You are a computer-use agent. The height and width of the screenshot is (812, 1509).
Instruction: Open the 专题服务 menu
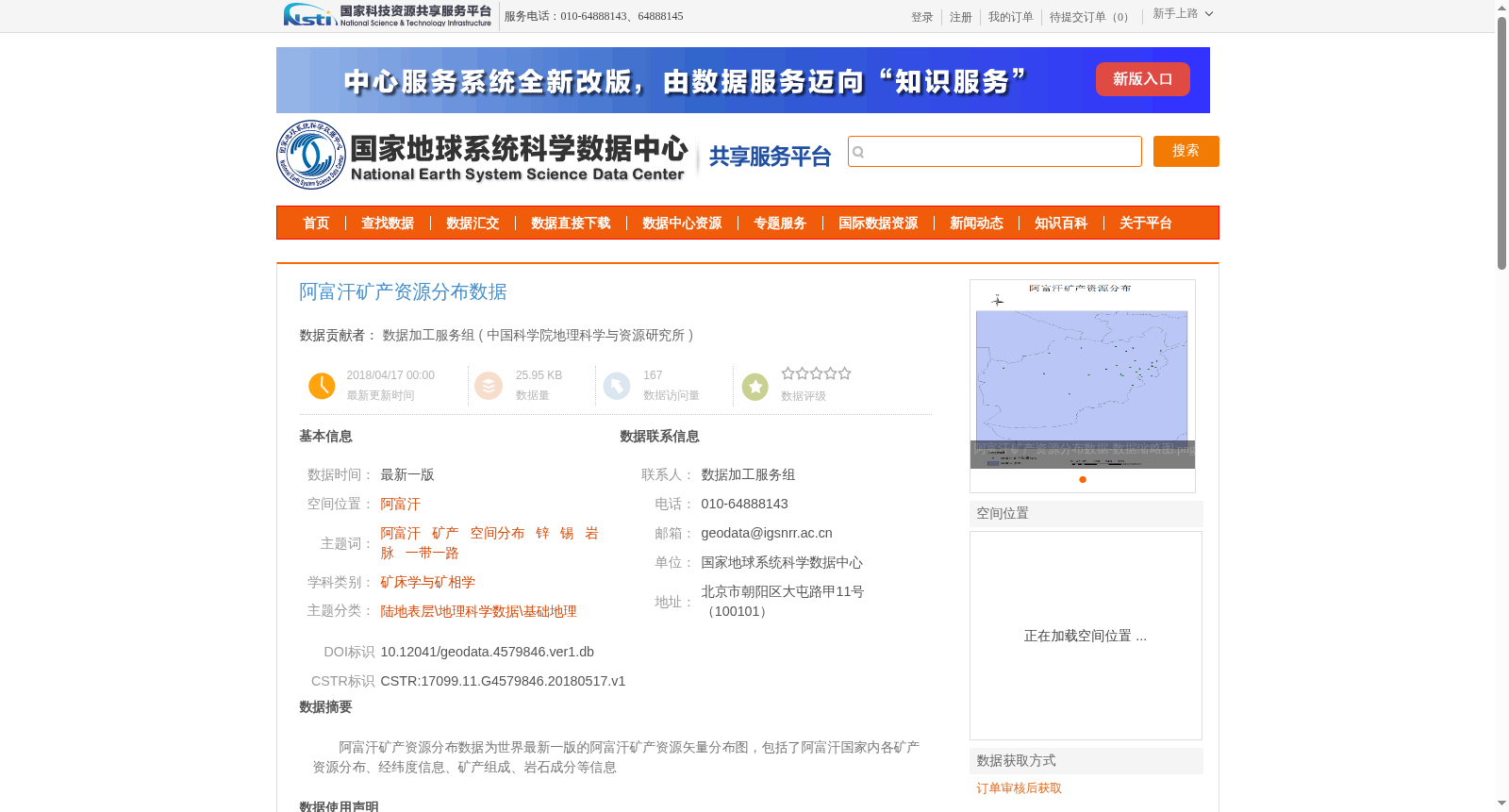pos(780,223)
